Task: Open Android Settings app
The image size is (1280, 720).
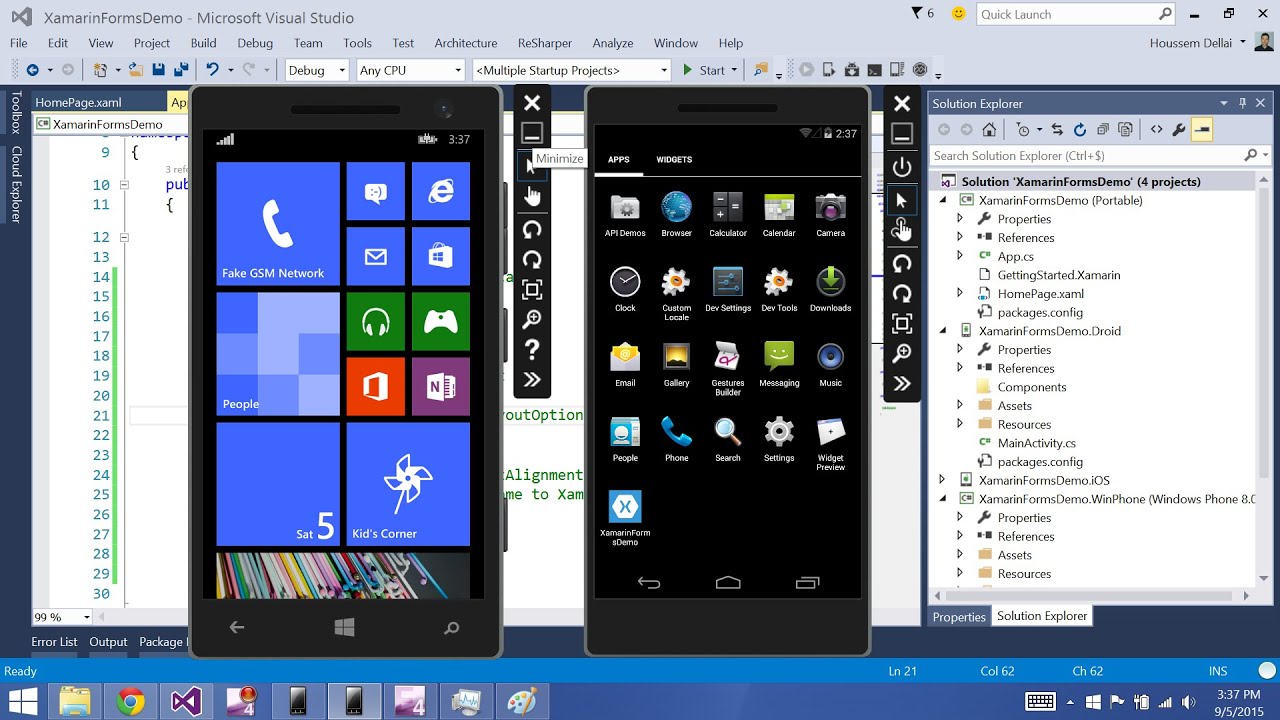Action: pos(778,439)
